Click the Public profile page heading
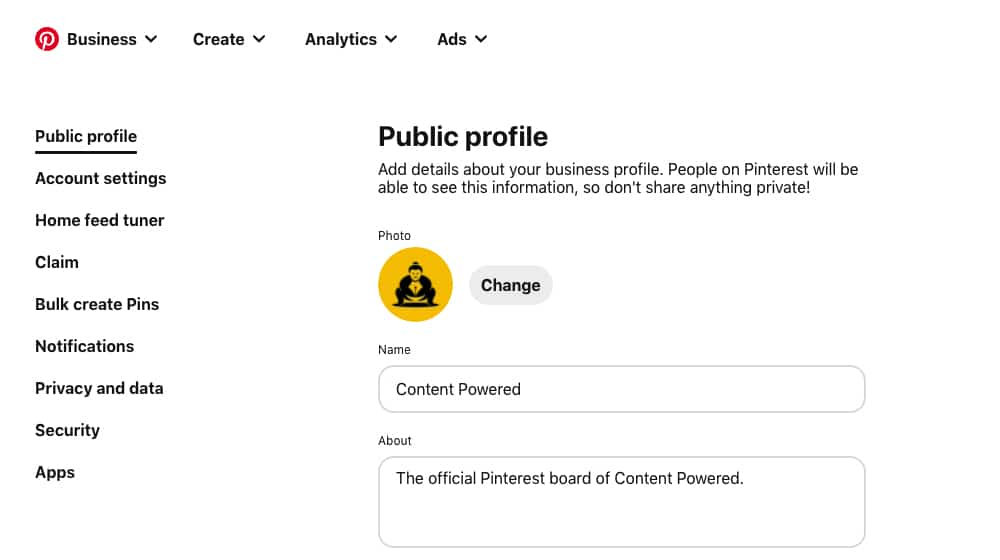The image size is (1000, 560). (x=463, y=137)
